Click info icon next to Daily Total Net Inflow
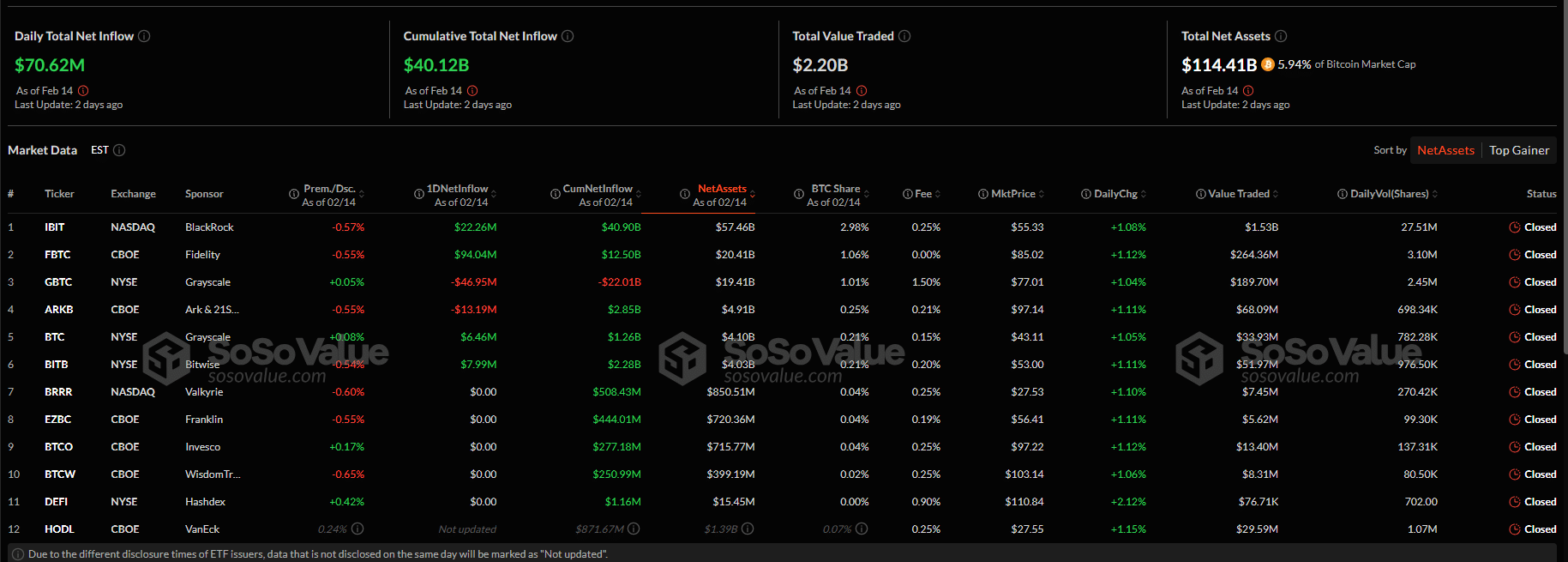Viewport: 1568px width, 562px height. 144,36
